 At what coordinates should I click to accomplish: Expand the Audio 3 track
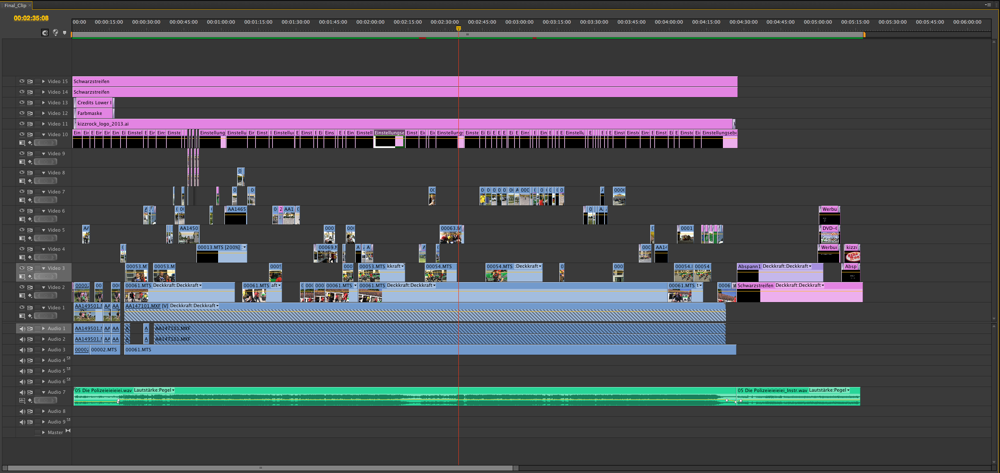(43, 350)
